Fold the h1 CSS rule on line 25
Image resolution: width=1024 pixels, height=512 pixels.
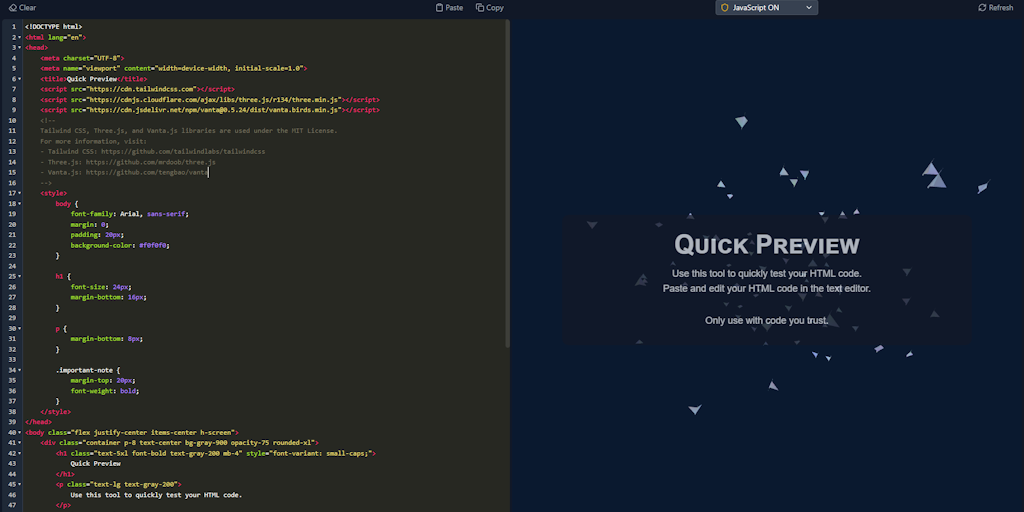19,276
